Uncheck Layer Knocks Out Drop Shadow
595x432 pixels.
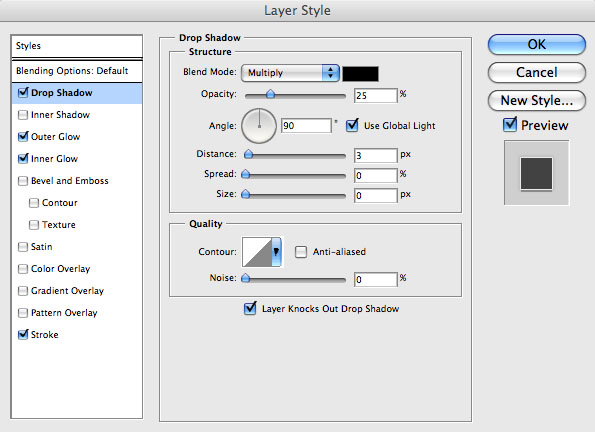pyautogui.click(x=250, y=308)
